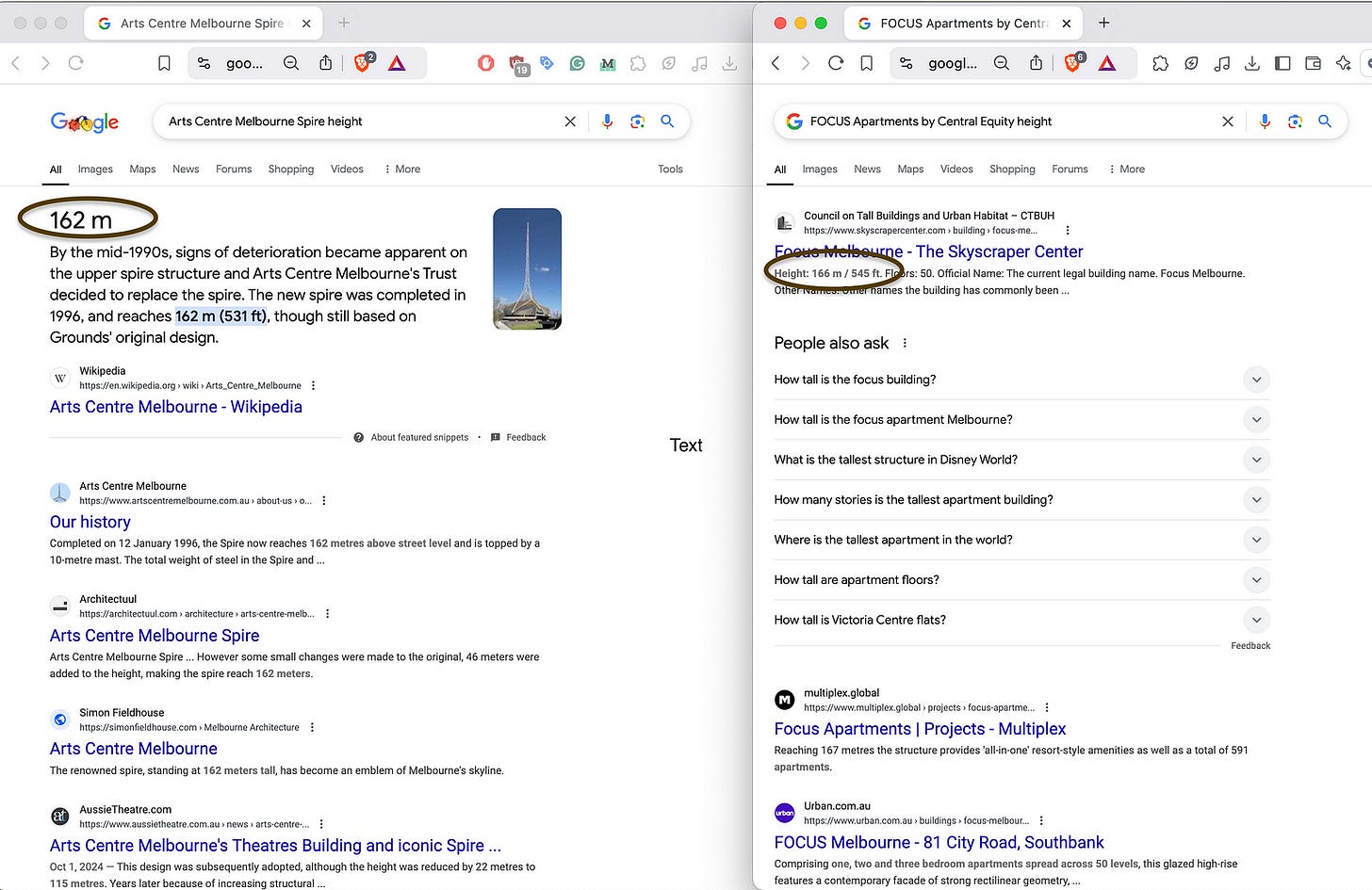The image size is (1372, 890).
Task: Open Shopping tab in the FOCUS Apartments results
Action: click(1012, 169)
